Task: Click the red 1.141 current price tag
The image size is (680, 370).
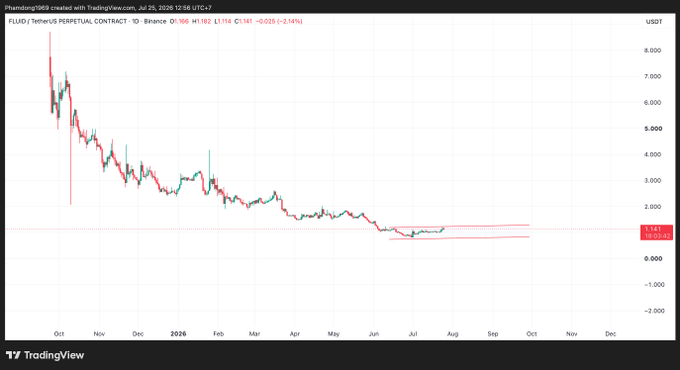Action: coord(657,232)
